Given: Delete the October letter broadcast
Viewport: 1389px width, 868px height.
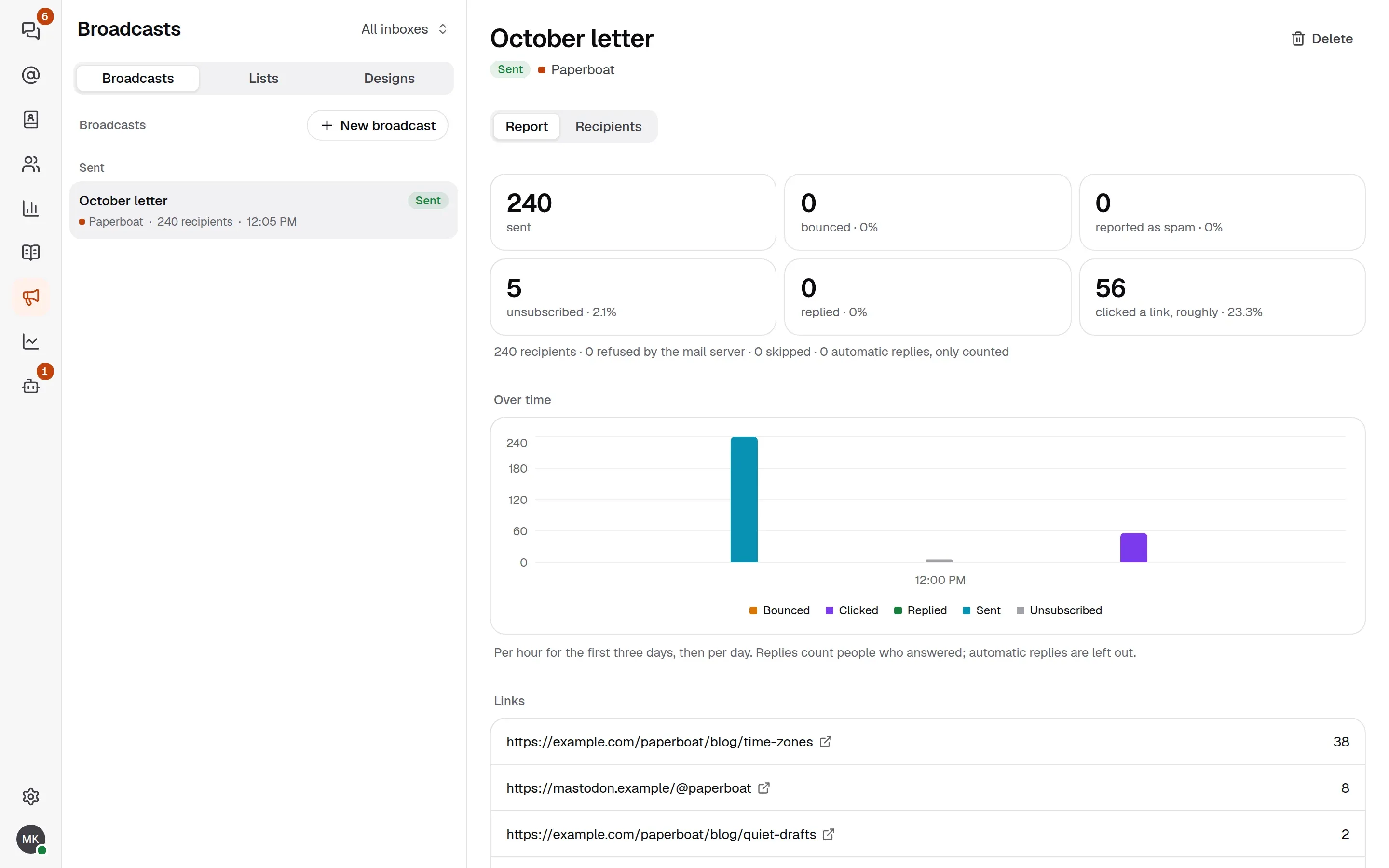Looking at the screenshot, I should [x=1322, y=39].
